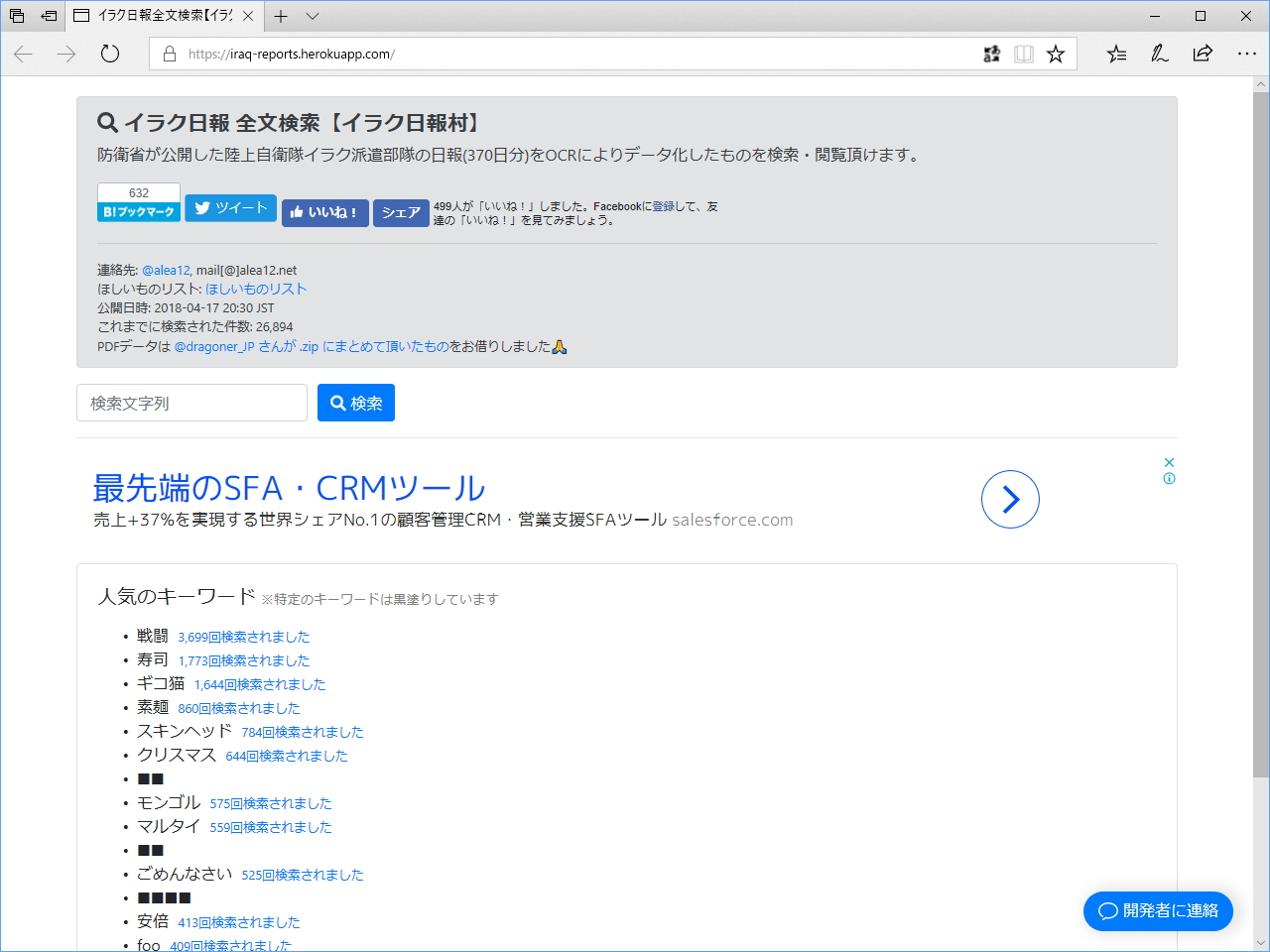The height and width of the screenshot is (952, 1270).
Task: Contact developers via 開発者に連絡 chat bubble
Action: (x=1158, y=911)
